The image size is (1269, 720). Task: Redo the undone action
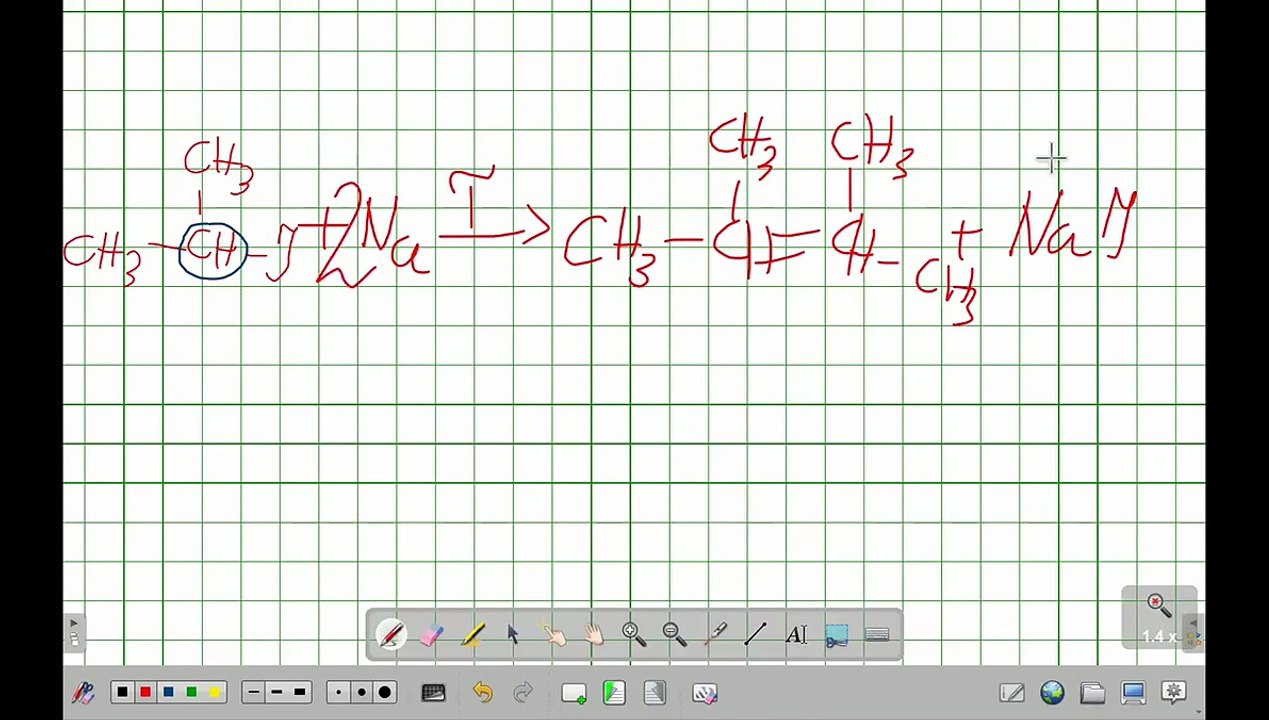523,693
